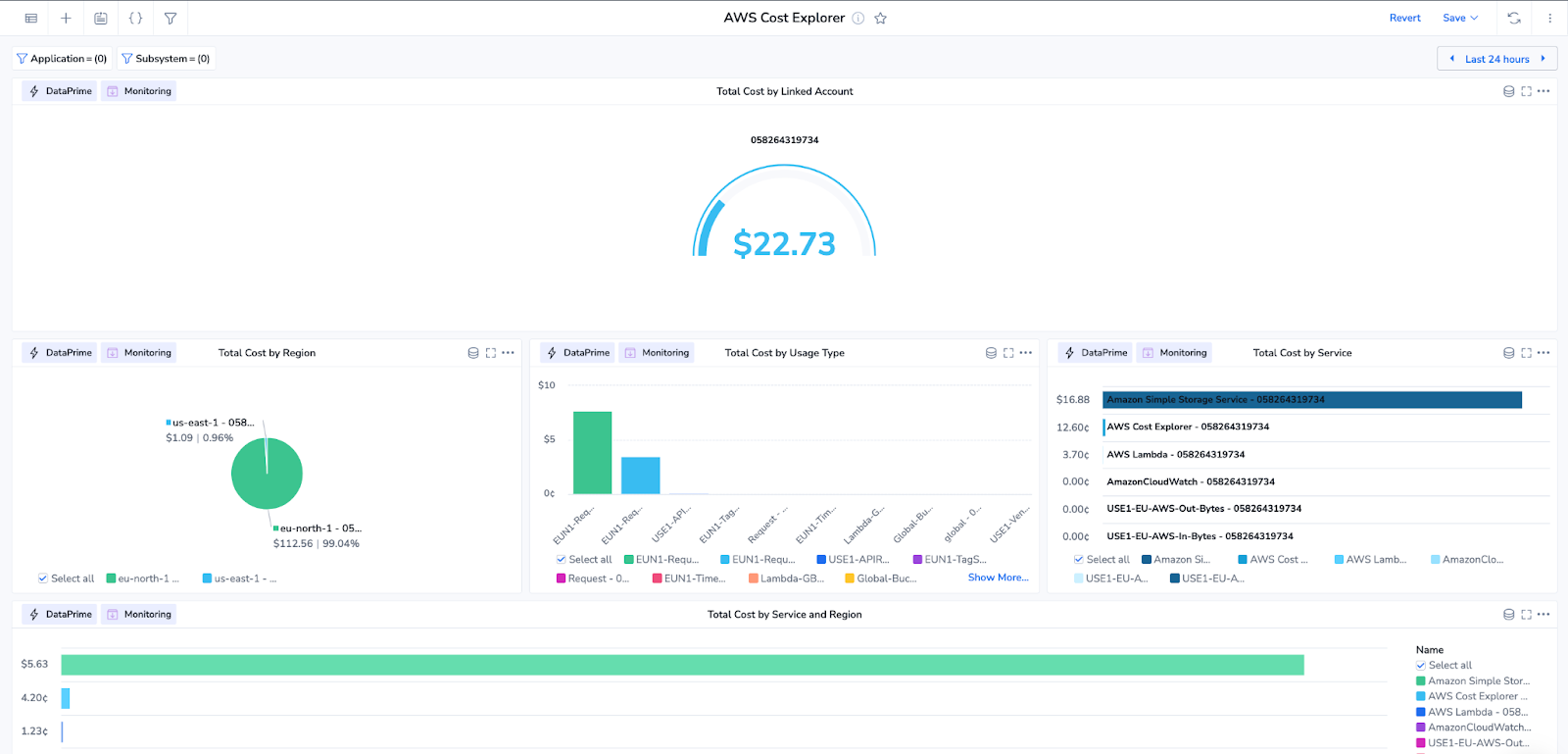Expand Total Cost by Service widget to fullscreen
The height and width of the screenshot is (754, 1568).
(1526, 353)
